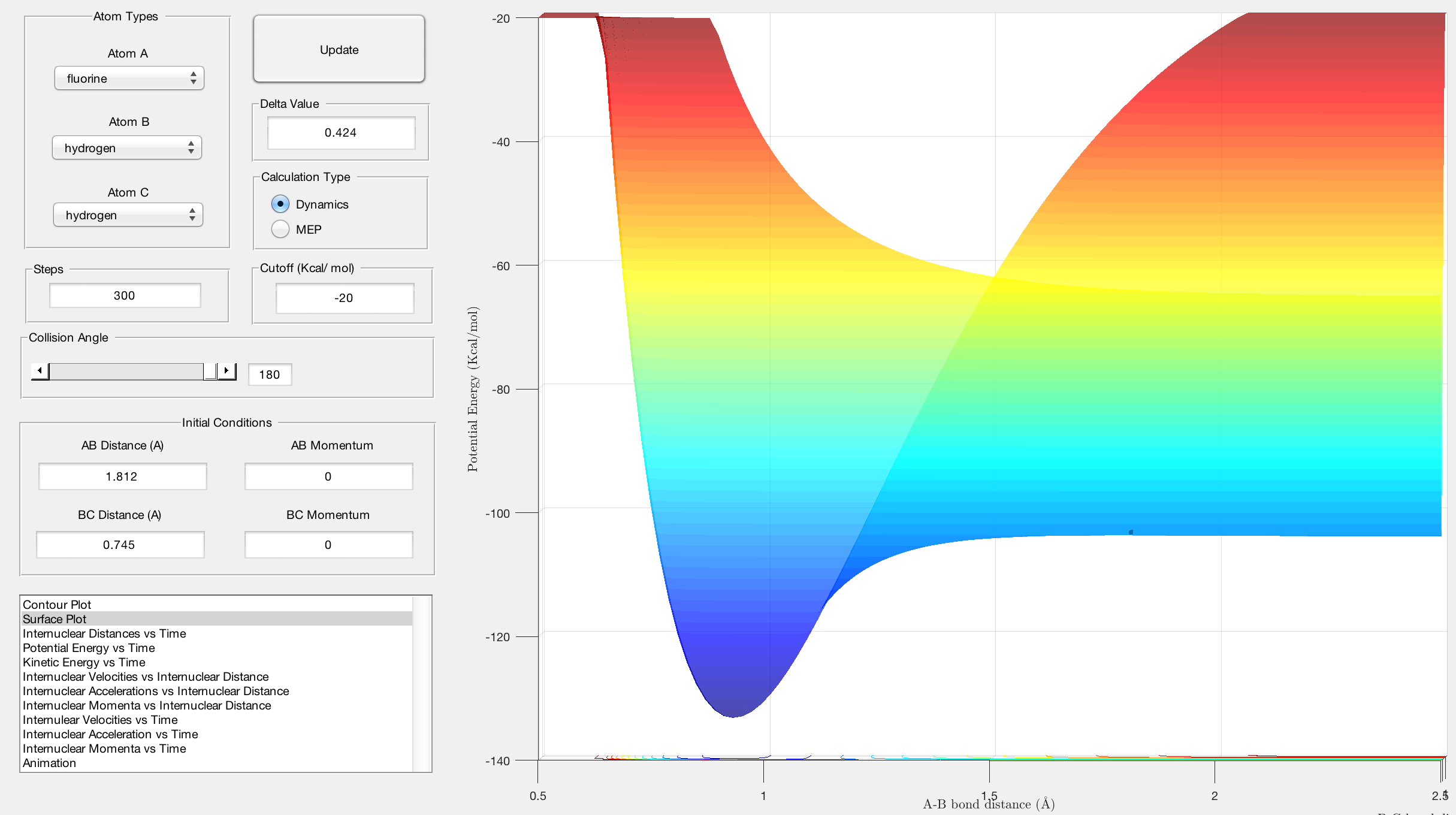
Task: Click the Atom A dropdown stepper arrows
Action: pyautogui.click(x=193, y=79)
